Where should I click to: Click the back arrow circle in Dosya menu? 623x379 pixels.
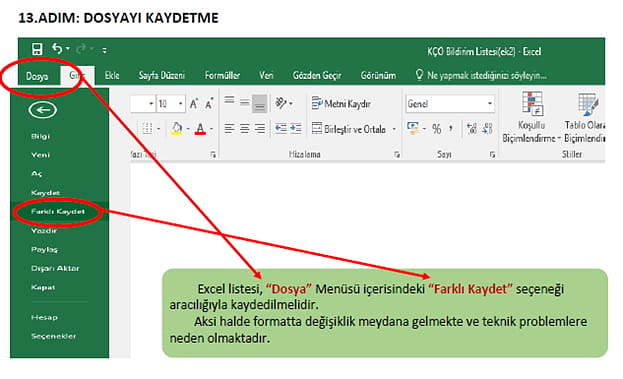pyautogui.click(x=43, y=110)
